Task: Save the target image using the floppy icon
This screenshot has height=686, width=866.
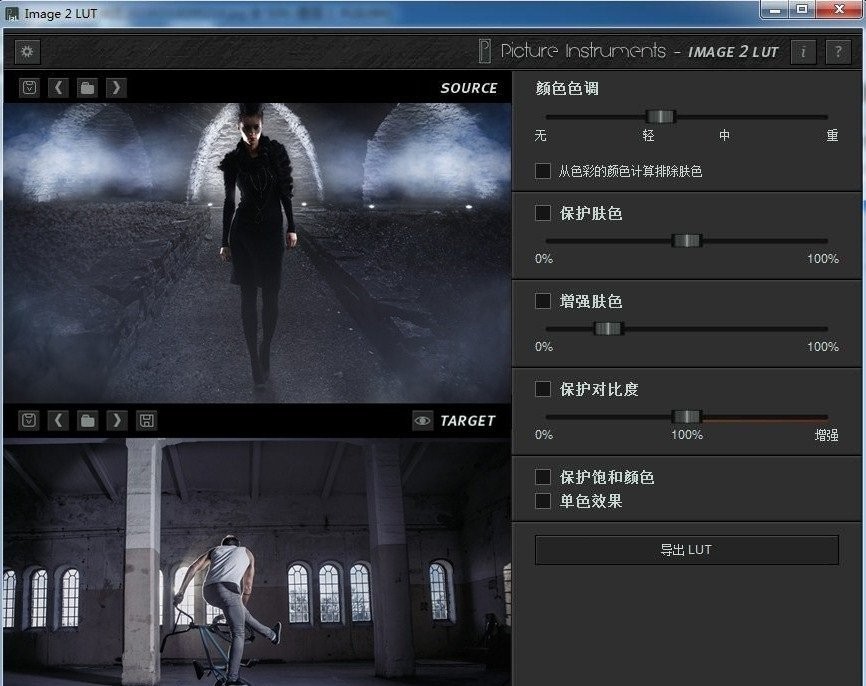Action: point(145,420)
